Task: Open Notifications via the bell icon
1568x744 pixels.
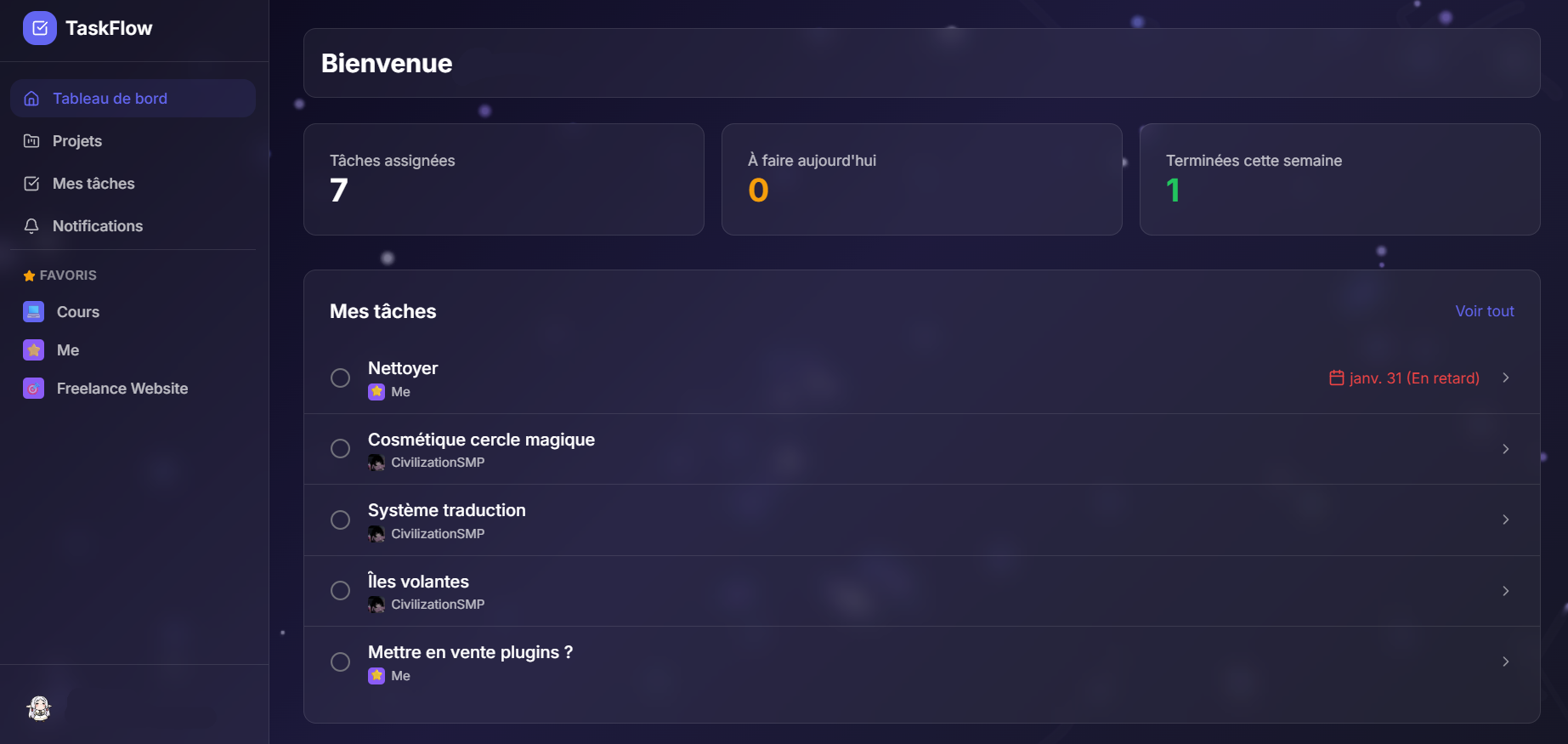Action: coord(31,225)
